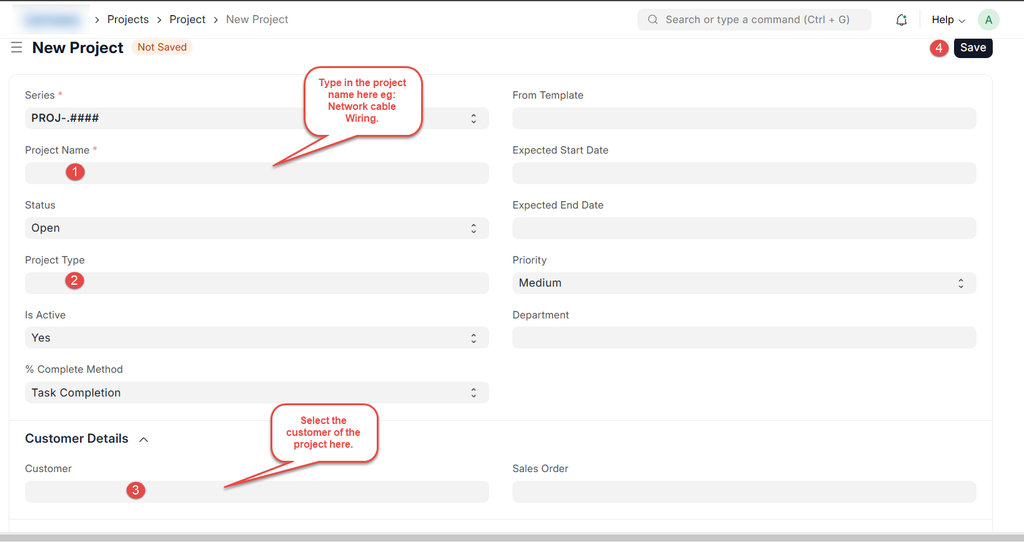
Task: Click the search magnifier icon
Action: pyautogui.click(x=653, y=20)
